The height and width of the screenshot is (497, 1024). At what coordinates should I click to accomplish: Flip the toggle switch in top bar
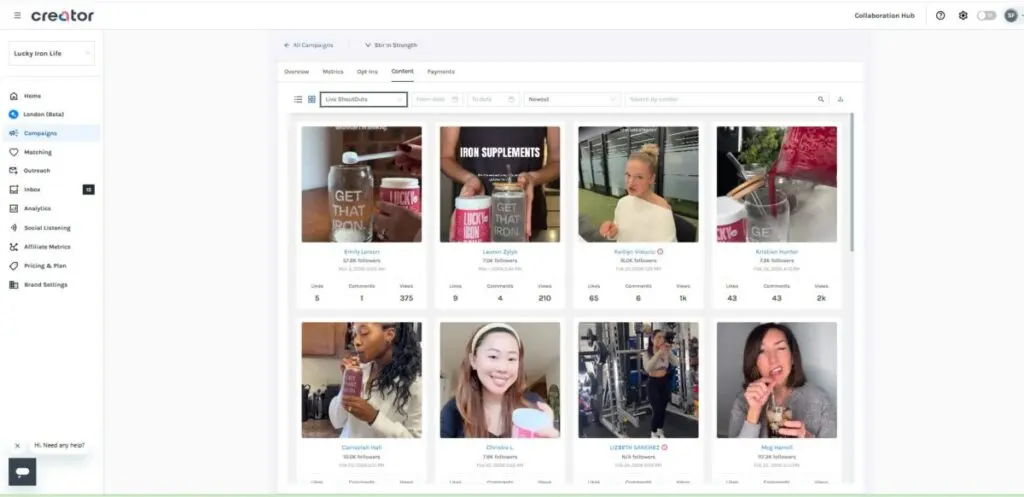pyautogui.click(x=986, y=16)
